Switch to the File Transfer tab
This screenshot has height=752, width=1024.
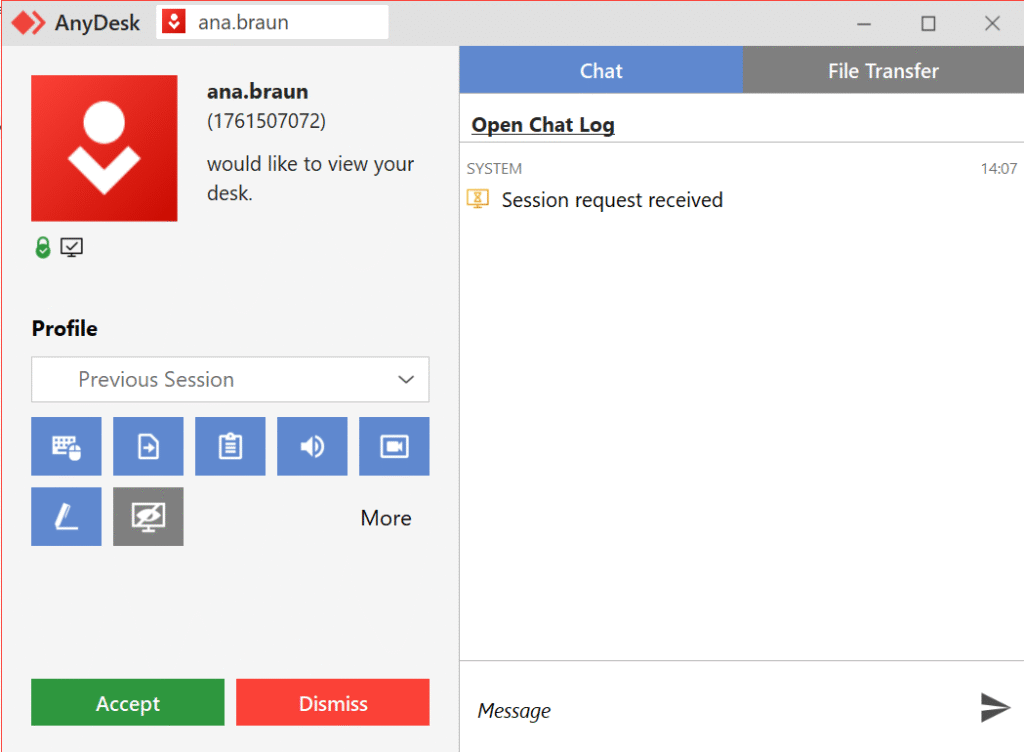882,71
